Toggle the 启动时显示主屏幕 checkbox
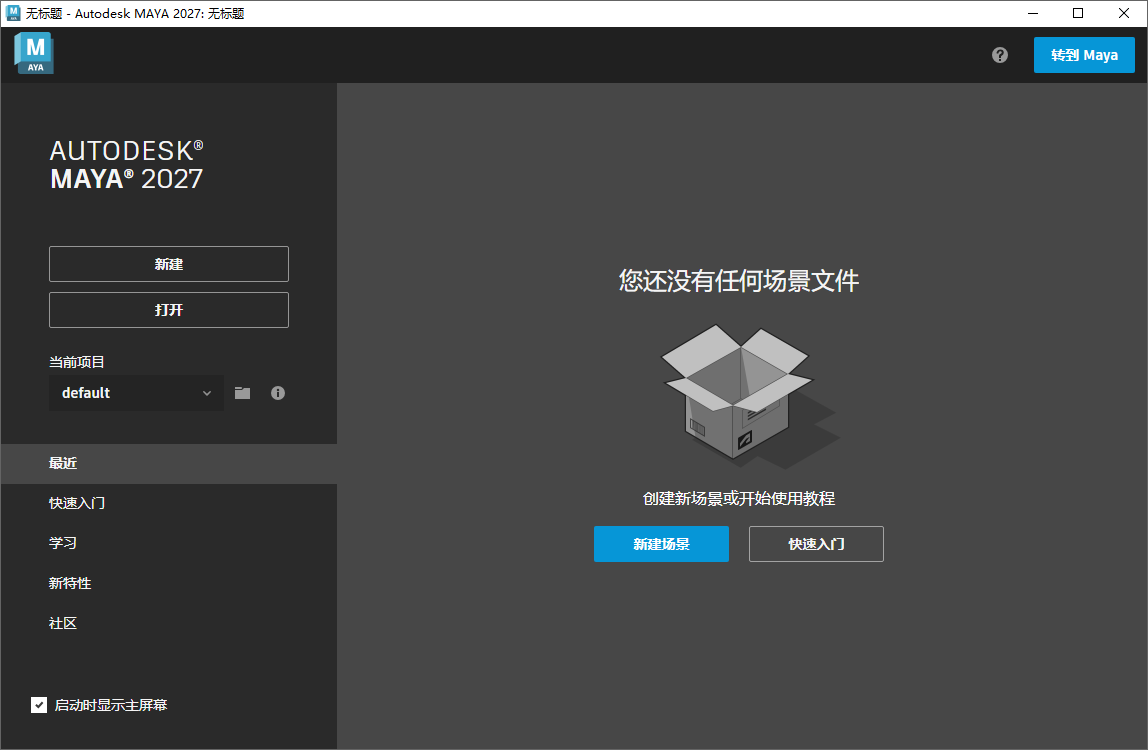This screenshot has height=750, width=1148. click(x=39, y=704)
